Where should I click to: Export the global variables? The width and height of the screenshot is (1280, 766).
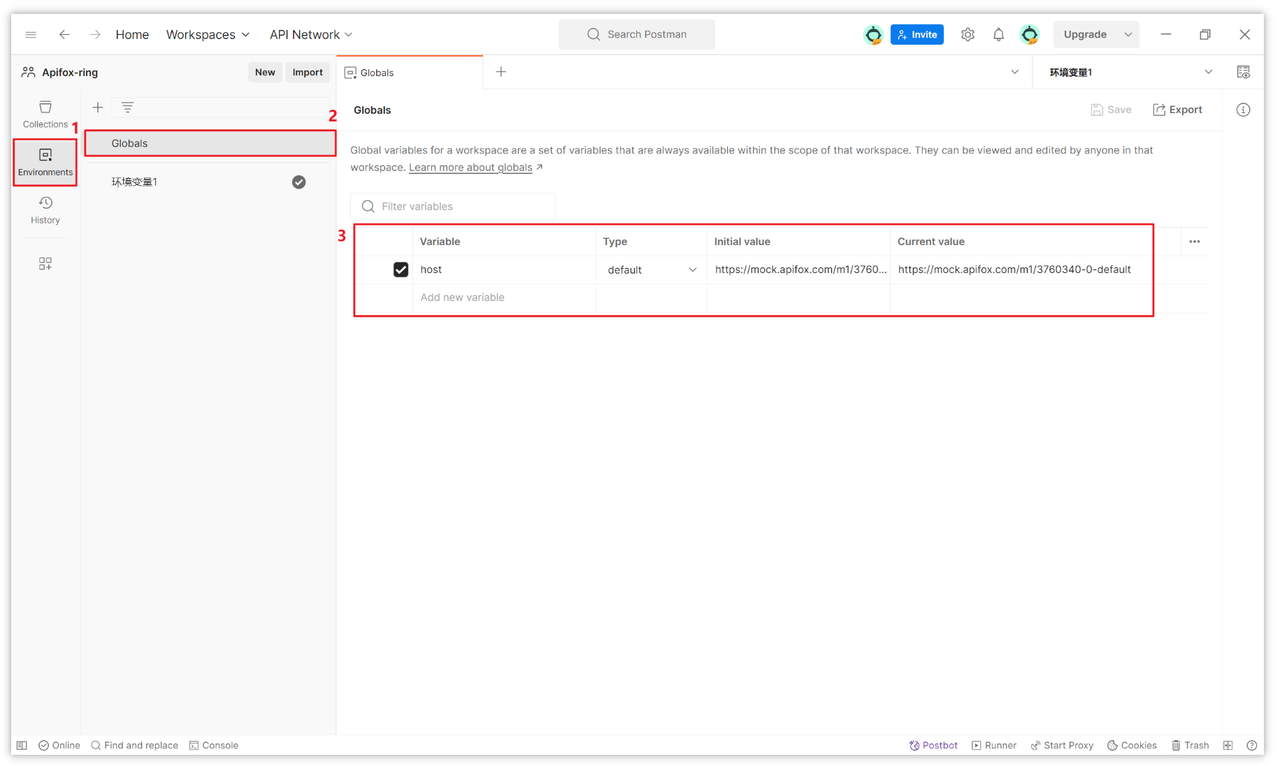point(1177,110)
